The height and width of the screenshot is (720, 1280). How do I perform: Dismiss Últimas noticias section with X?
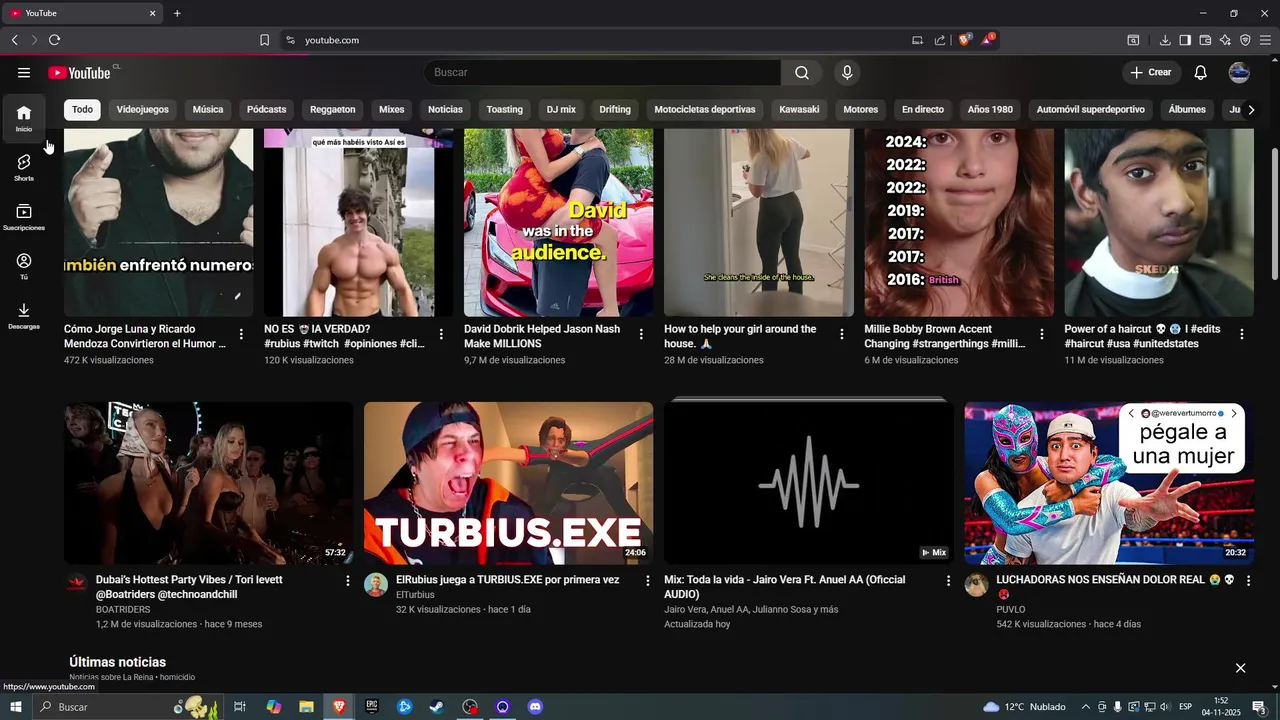tap(1240, 668)
